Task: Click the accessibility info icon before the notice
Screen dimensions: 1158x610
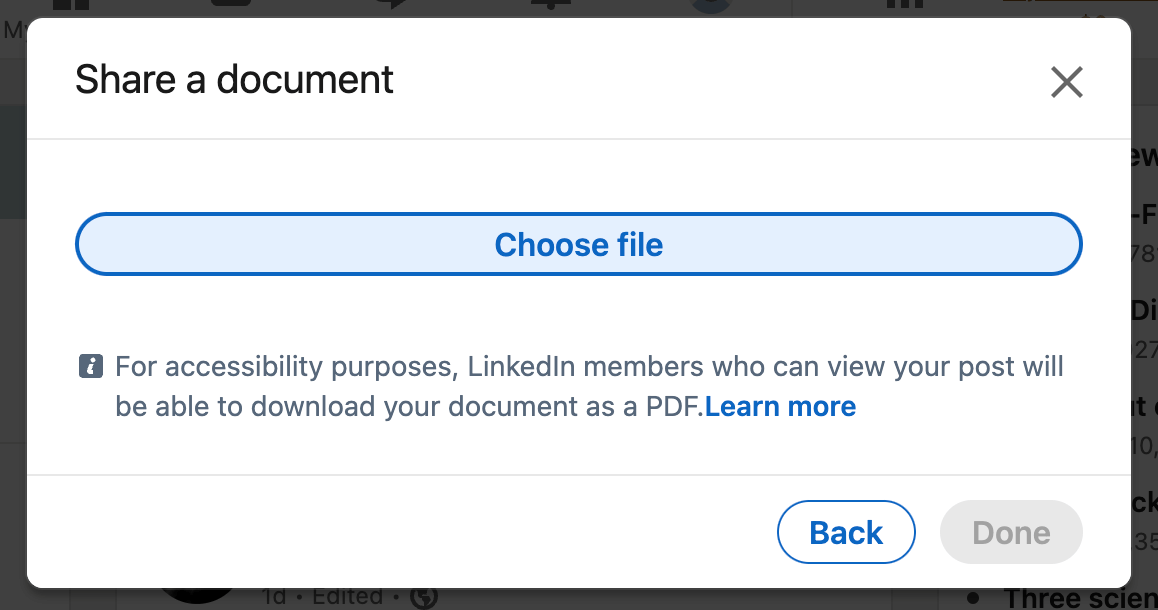Action: pyautogui.click(x=91, y=366)
